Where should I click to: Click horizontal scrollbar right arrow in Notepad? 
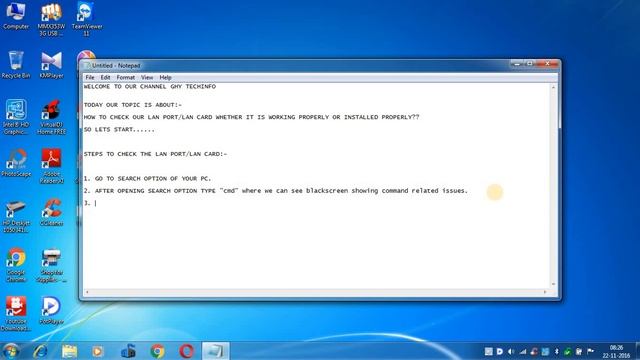(545, 292)
